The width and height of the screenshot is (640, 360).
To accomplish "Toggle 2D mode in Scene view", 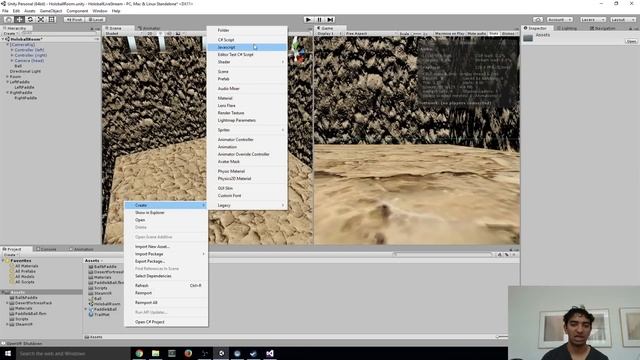I will pos(150,33).
